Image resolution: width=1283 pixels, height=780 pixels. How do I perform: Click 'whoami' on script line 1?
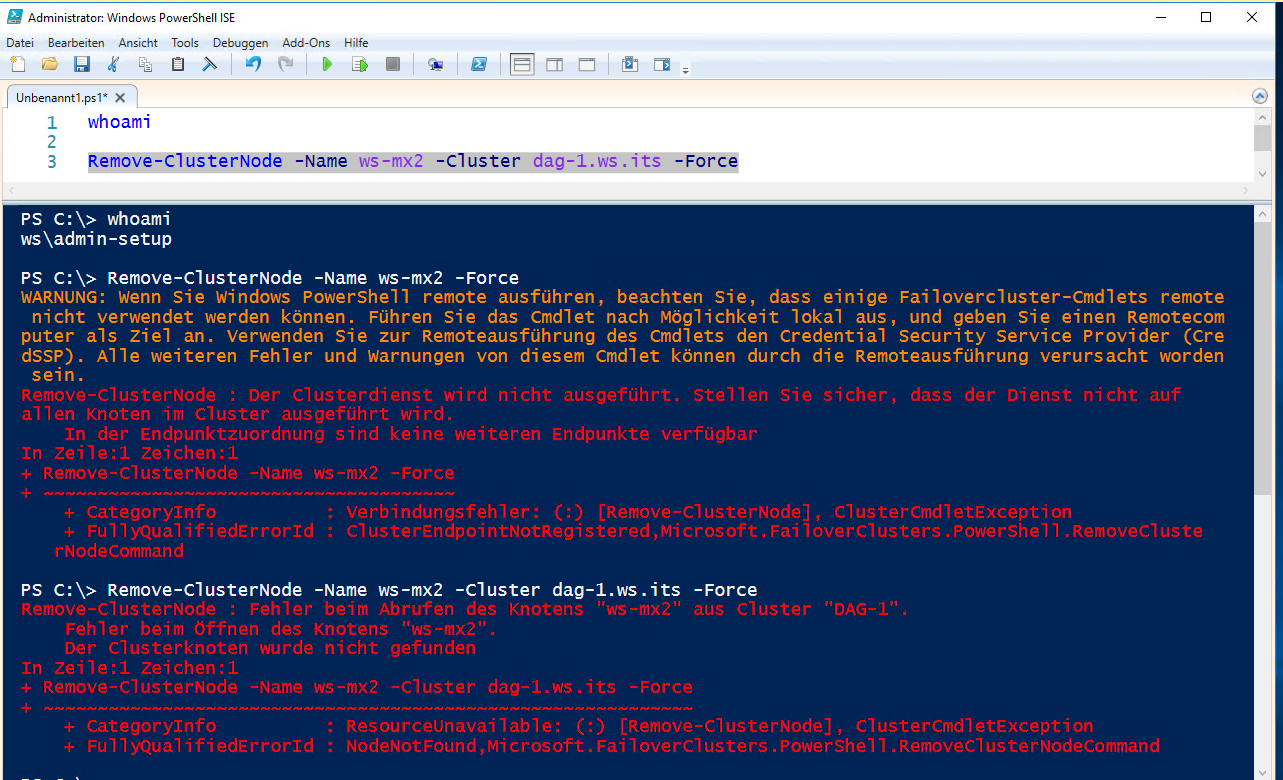tap(119, 122)
